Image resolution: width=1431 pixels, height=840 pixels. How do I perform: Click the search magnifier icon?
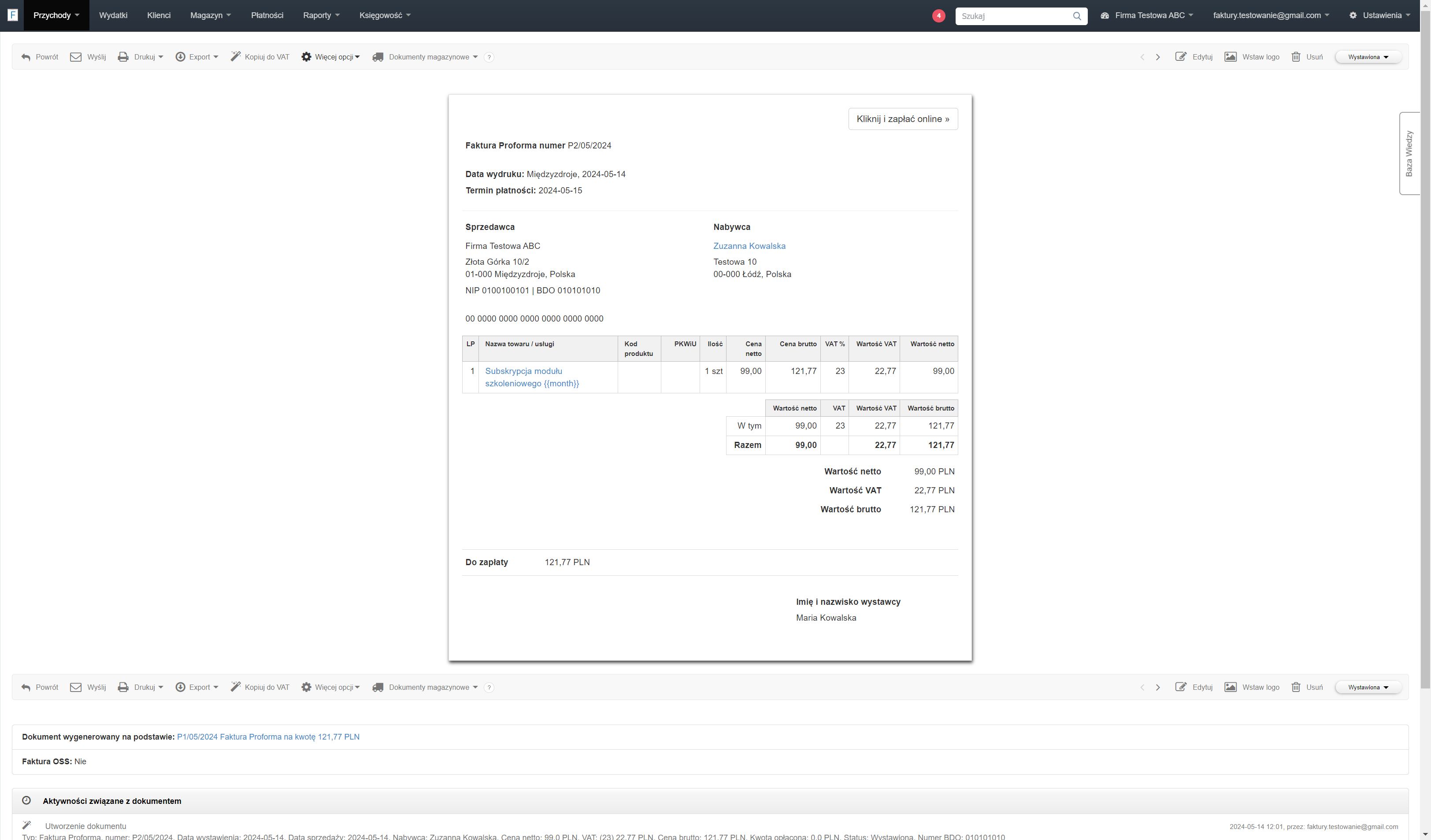(1077, 16)
